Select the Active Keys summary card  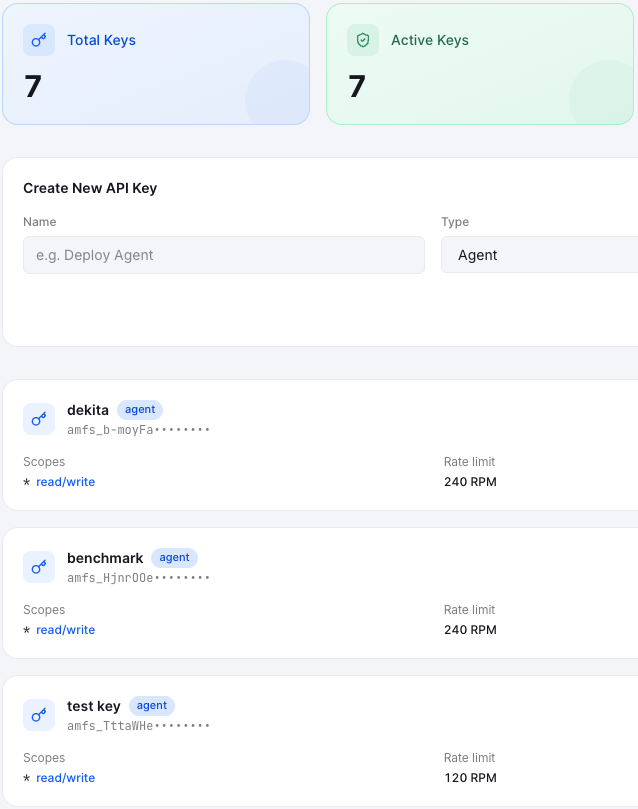pyautogui.click(x=480, y=64)
